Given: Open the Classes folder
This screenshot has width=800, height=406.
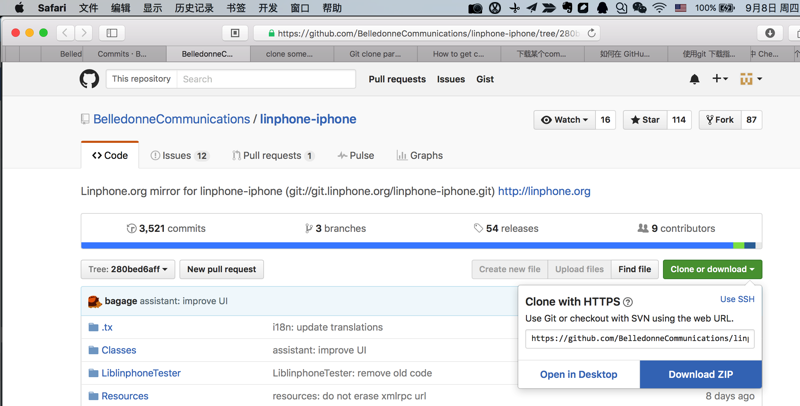Looking at the screenshot, I should (x=118, y=350).
